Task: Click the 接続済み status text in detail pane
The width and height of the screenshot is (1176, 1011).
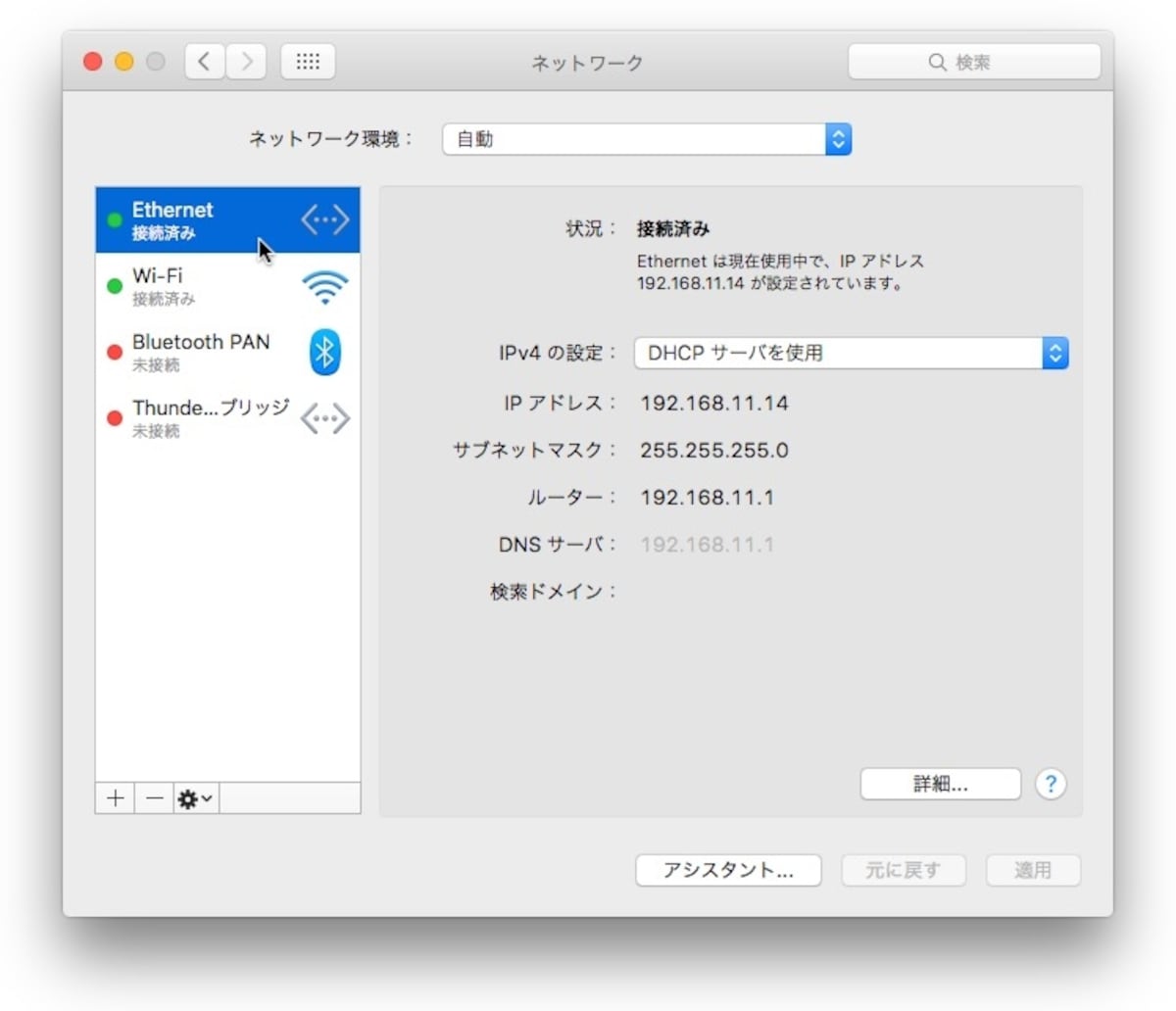Action: click(x=673, y=228)
